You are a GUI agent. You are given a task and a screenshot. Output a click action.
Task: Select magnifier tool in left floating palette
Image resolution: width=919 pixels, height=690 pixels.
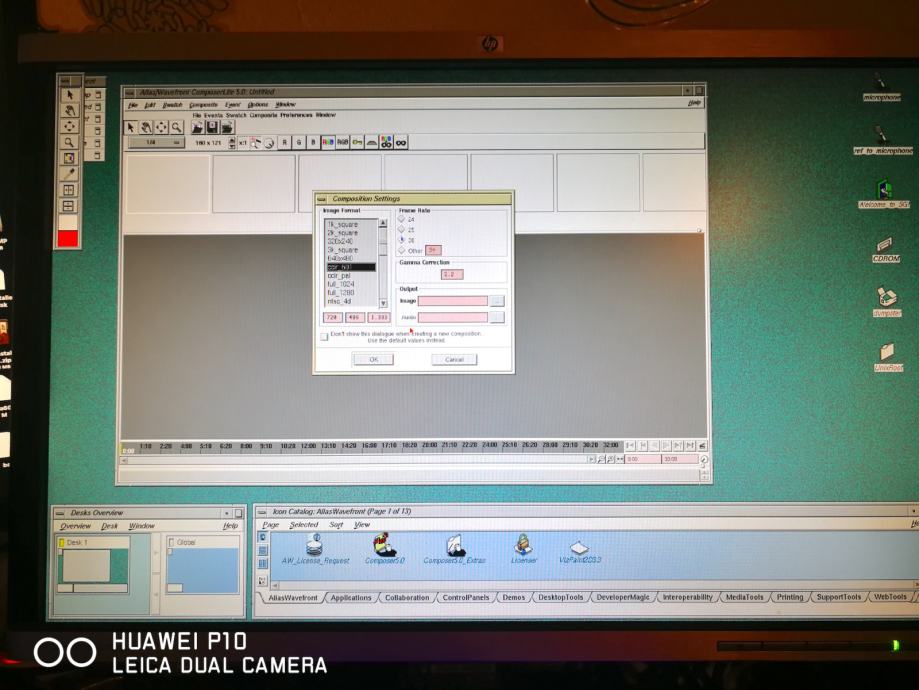click(x=69, y=142)
